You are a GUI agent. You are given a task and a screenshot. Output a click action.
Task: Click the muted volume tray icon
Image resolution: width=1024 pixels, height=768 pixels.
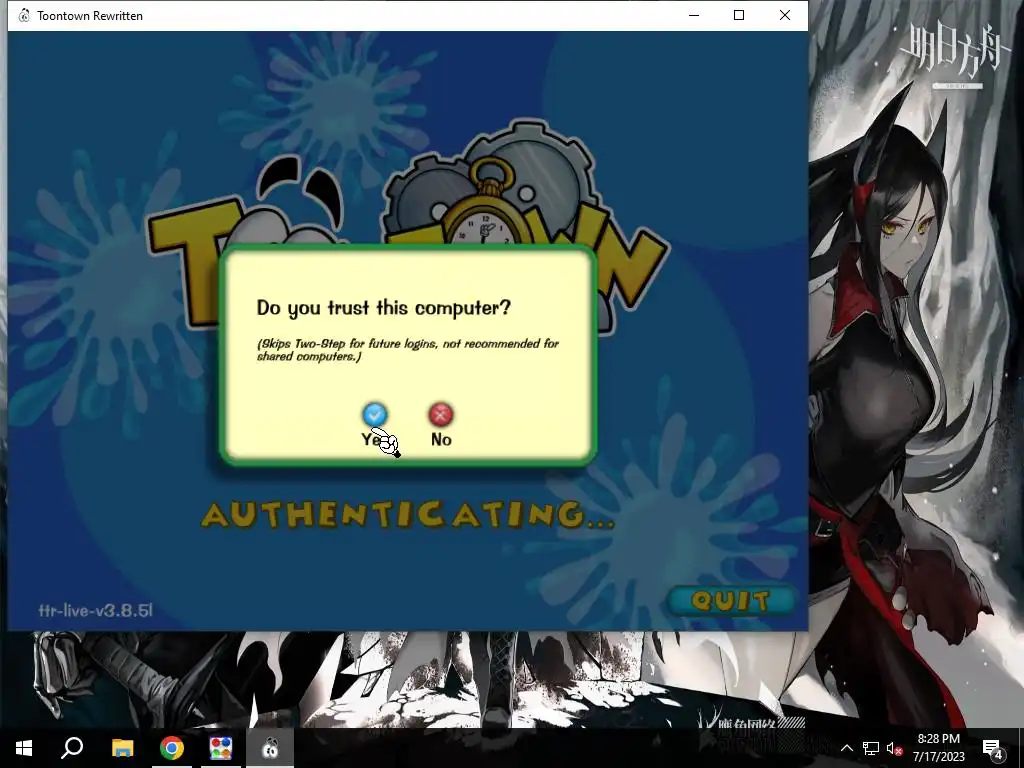click(x=894, y=748)
